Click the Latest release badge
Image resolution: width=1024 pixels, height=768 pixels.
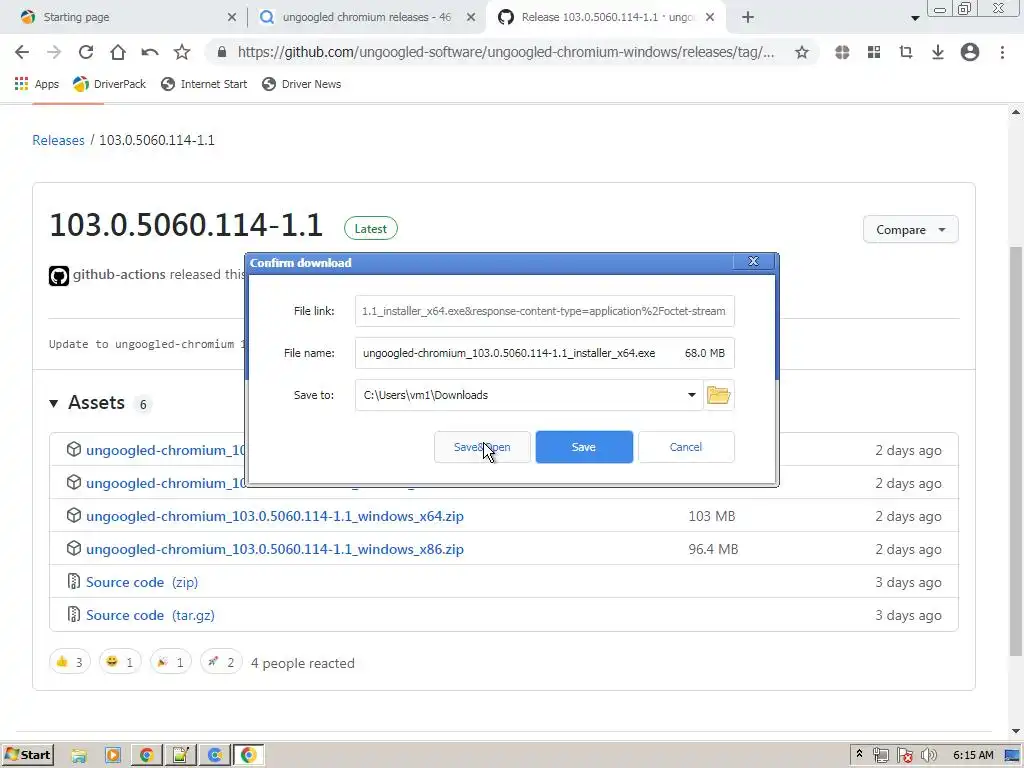[x=370, y=229]
